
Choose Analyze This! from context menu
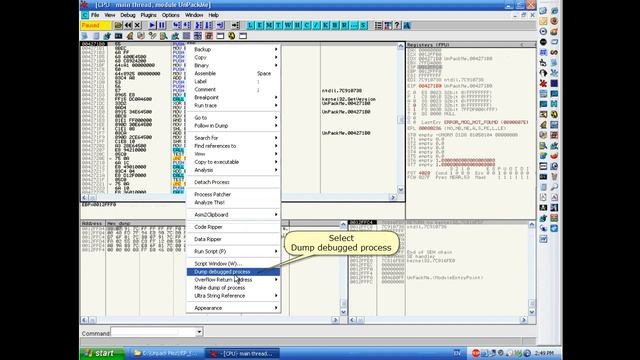(233, 202)
